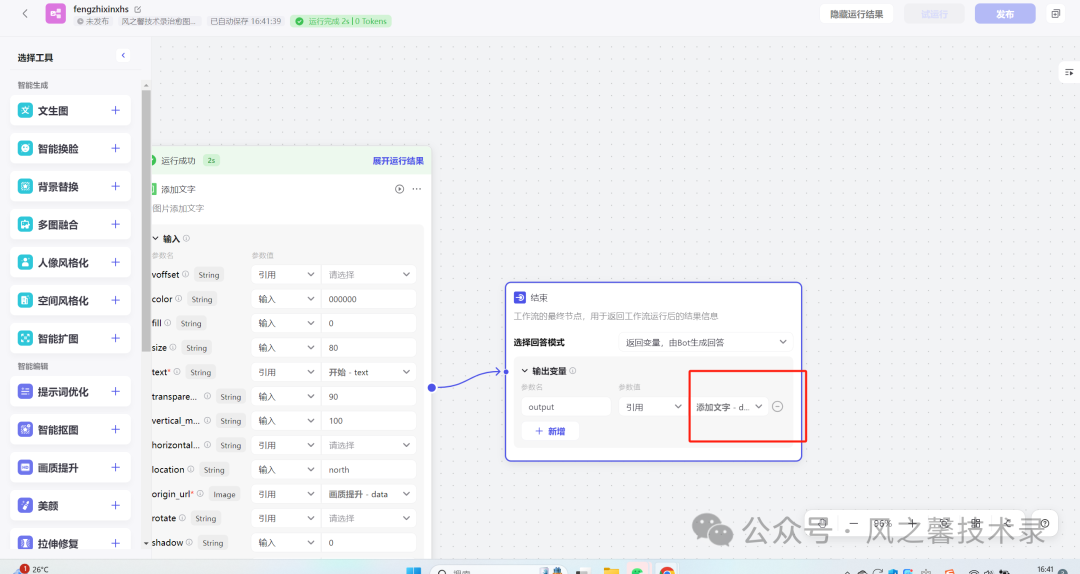Image resolution: width=1080 pixels, height=574 pixels.
Task: Add the 人像风格化 tool
Action: tap(116, 262)
